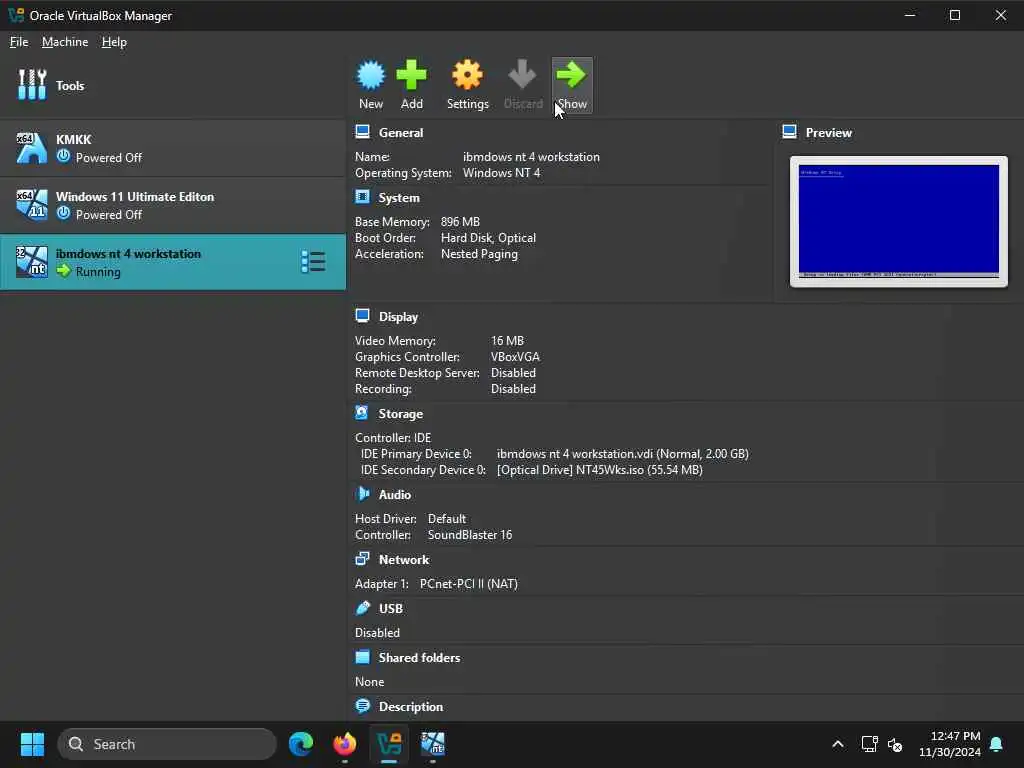Open the USB section header link
Screen dimensions: 1024x768
tap(391, 609)
